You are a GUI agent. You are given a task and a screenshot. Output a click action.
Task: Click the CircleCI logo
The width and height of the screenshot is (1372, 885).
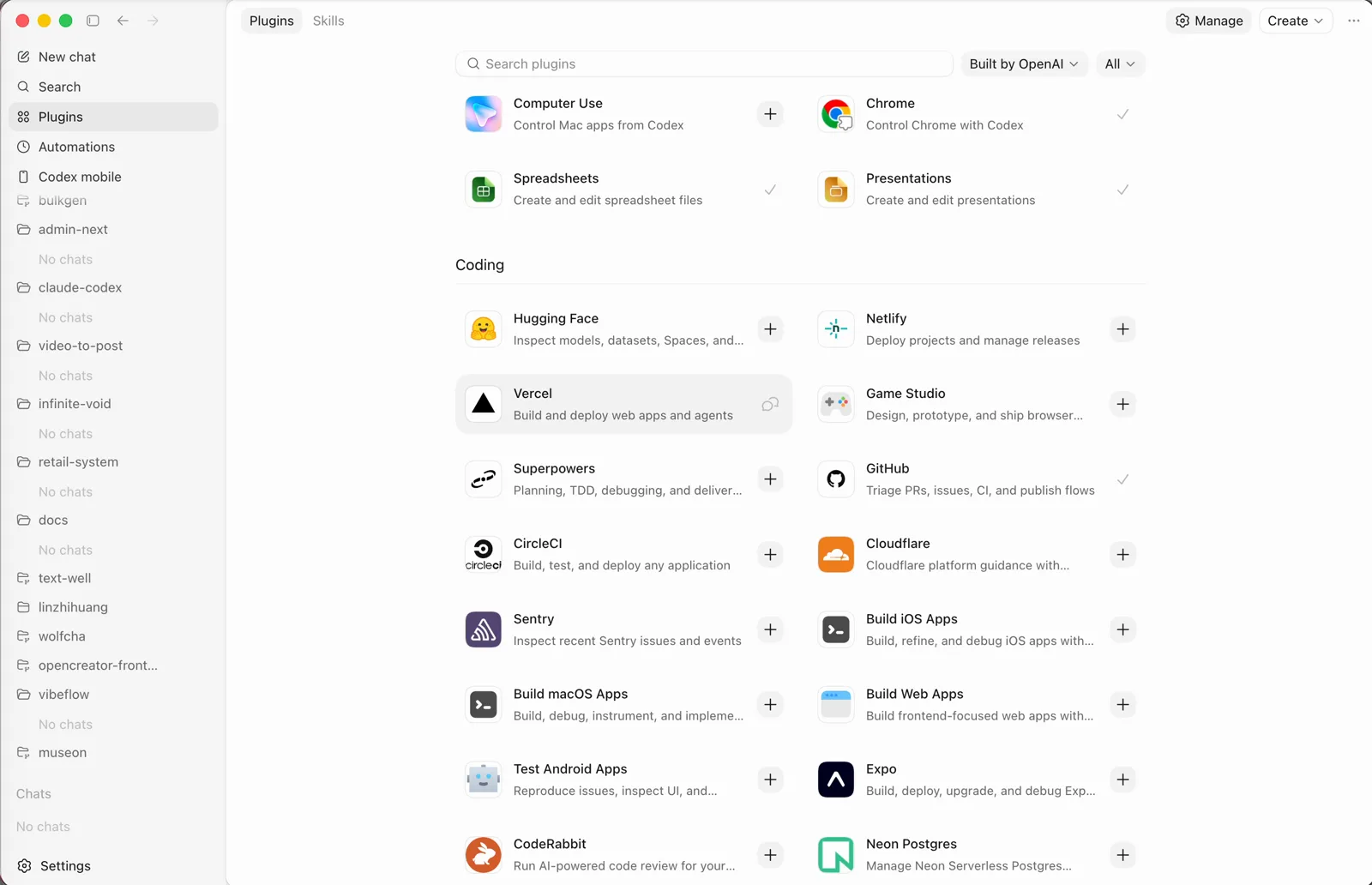click(x=484, y=555)
